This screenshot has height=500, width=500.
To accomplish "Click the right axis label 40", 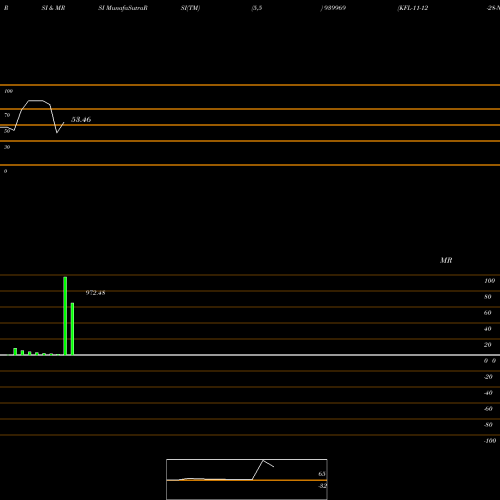I will [488, 329].
